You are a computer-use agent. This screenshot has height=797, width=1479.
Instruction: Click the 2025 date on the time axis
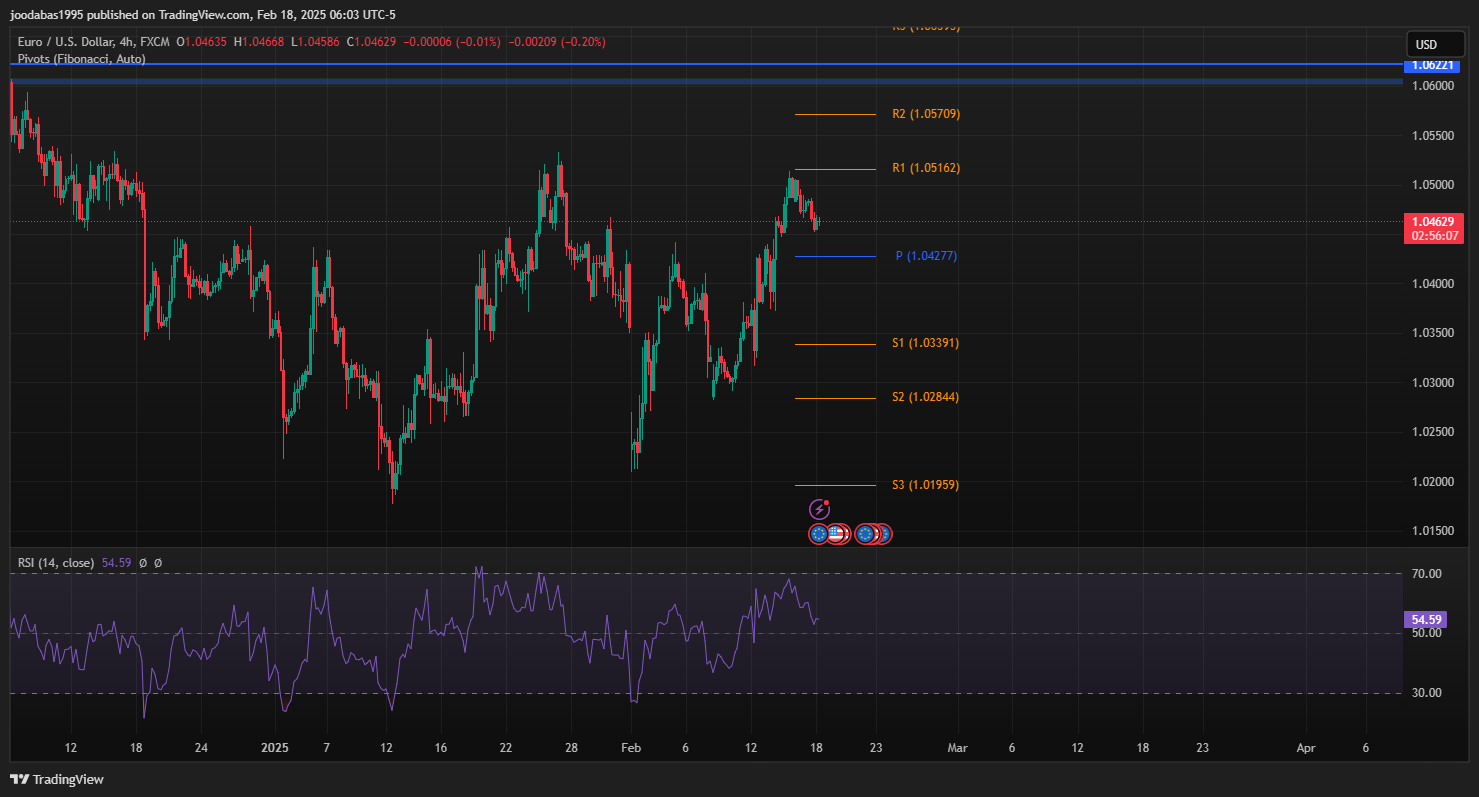point(274,747)
